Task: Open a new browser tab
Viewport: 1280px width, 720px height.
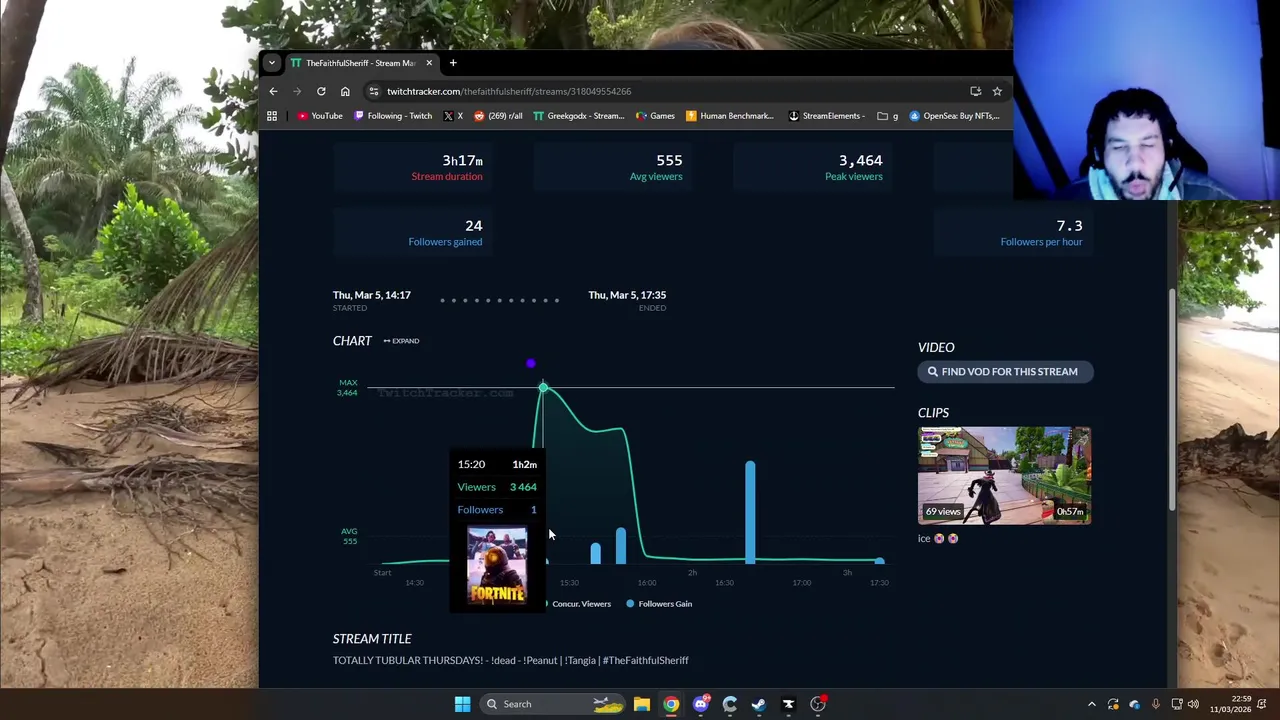Action: [453, 63]
